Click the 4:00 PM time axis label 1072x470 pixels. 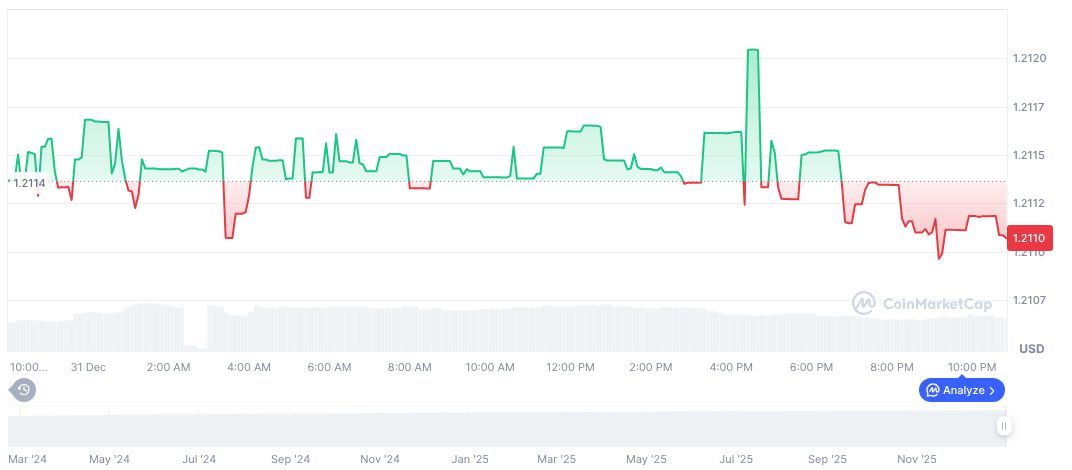[x=731, y=367]
